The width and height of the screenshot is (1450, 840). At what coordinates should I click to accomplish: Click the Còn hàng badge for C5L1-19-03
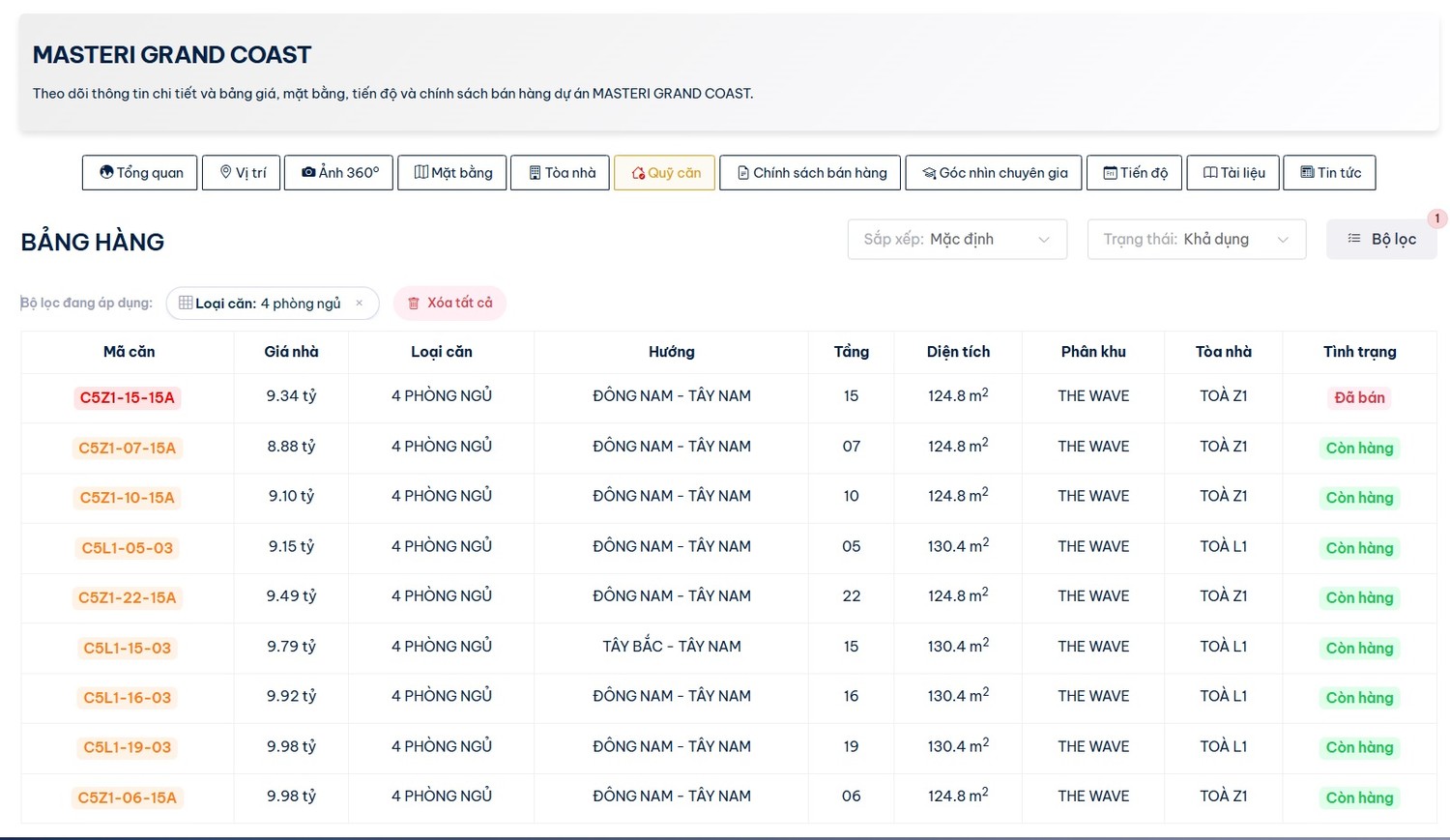(x=1359, y=748)
